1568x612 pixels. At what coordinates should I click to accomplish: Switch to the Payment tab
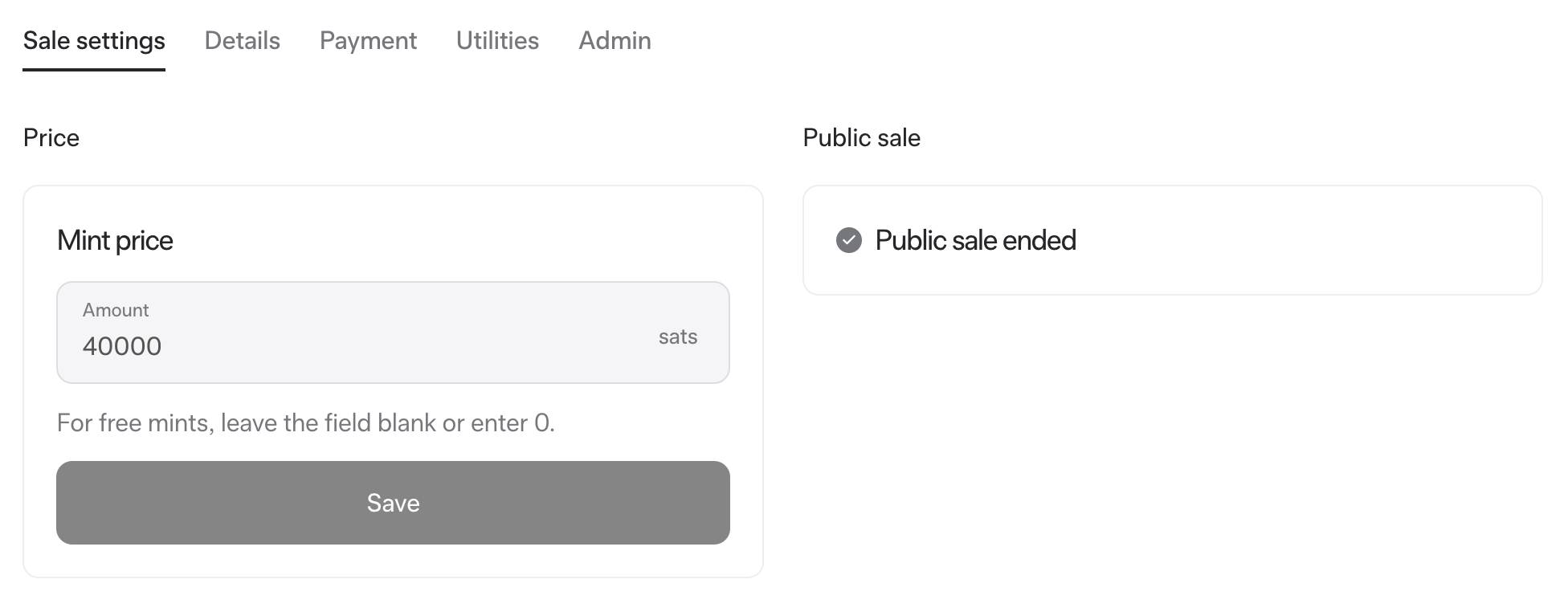pos(368,40)
